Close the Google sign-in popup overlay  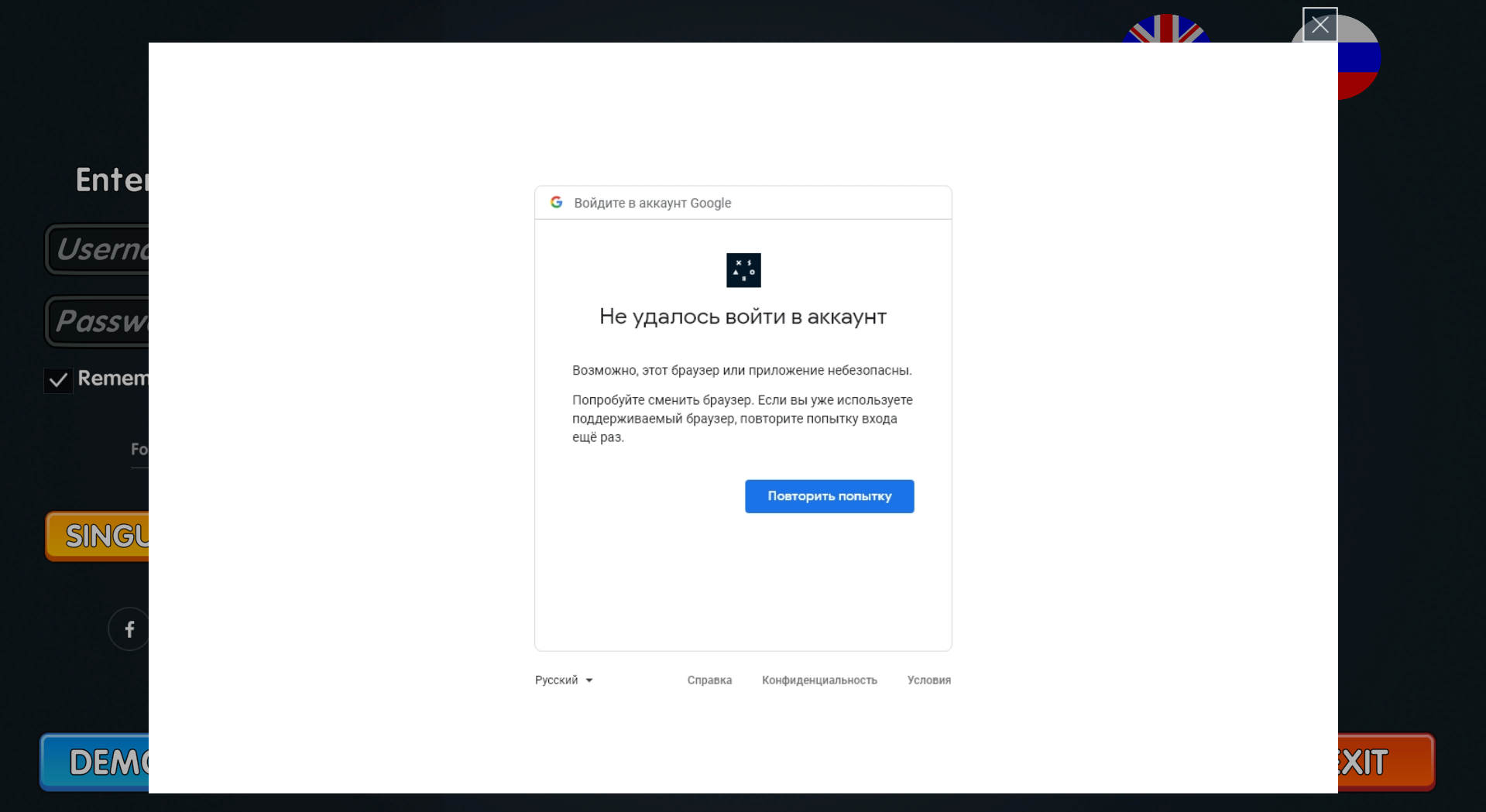point(1320,25)
